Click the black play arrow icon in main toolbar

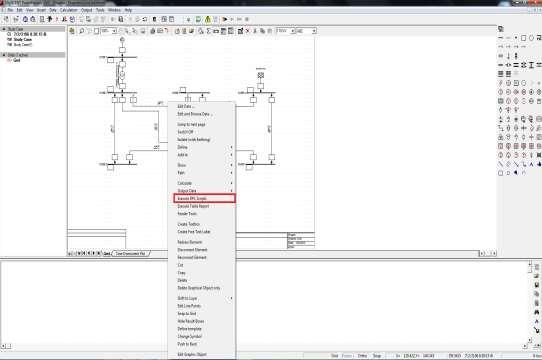point(225,19)
